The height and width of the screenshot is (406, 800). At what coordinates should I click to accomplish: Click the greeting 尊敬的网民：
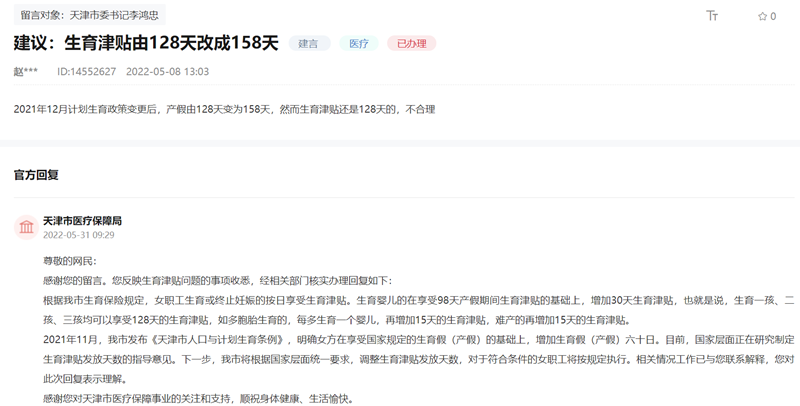click(x=70, y=262)
